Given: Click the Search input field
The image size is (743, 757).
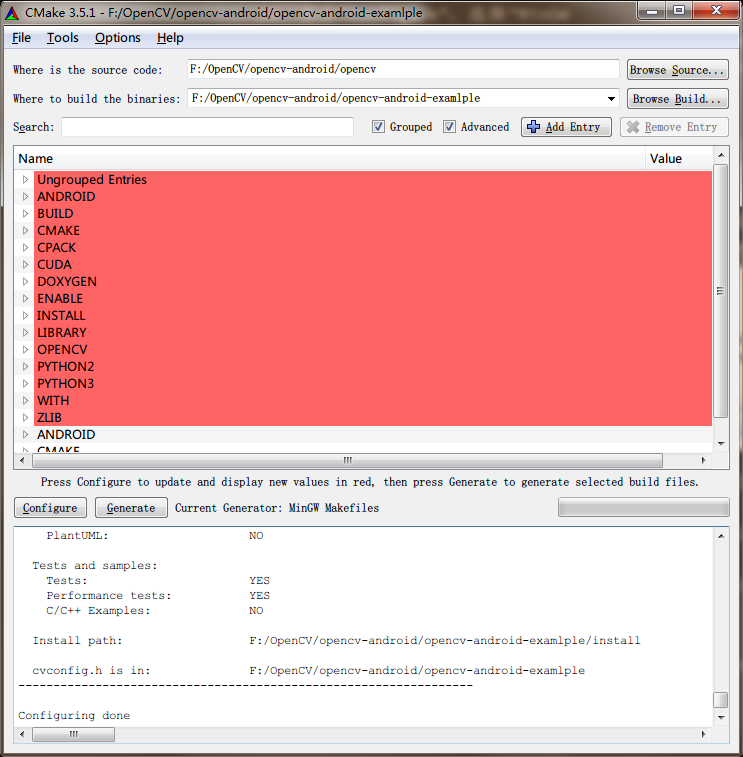Looking at the screenshot, I should [x=208, y=127].
